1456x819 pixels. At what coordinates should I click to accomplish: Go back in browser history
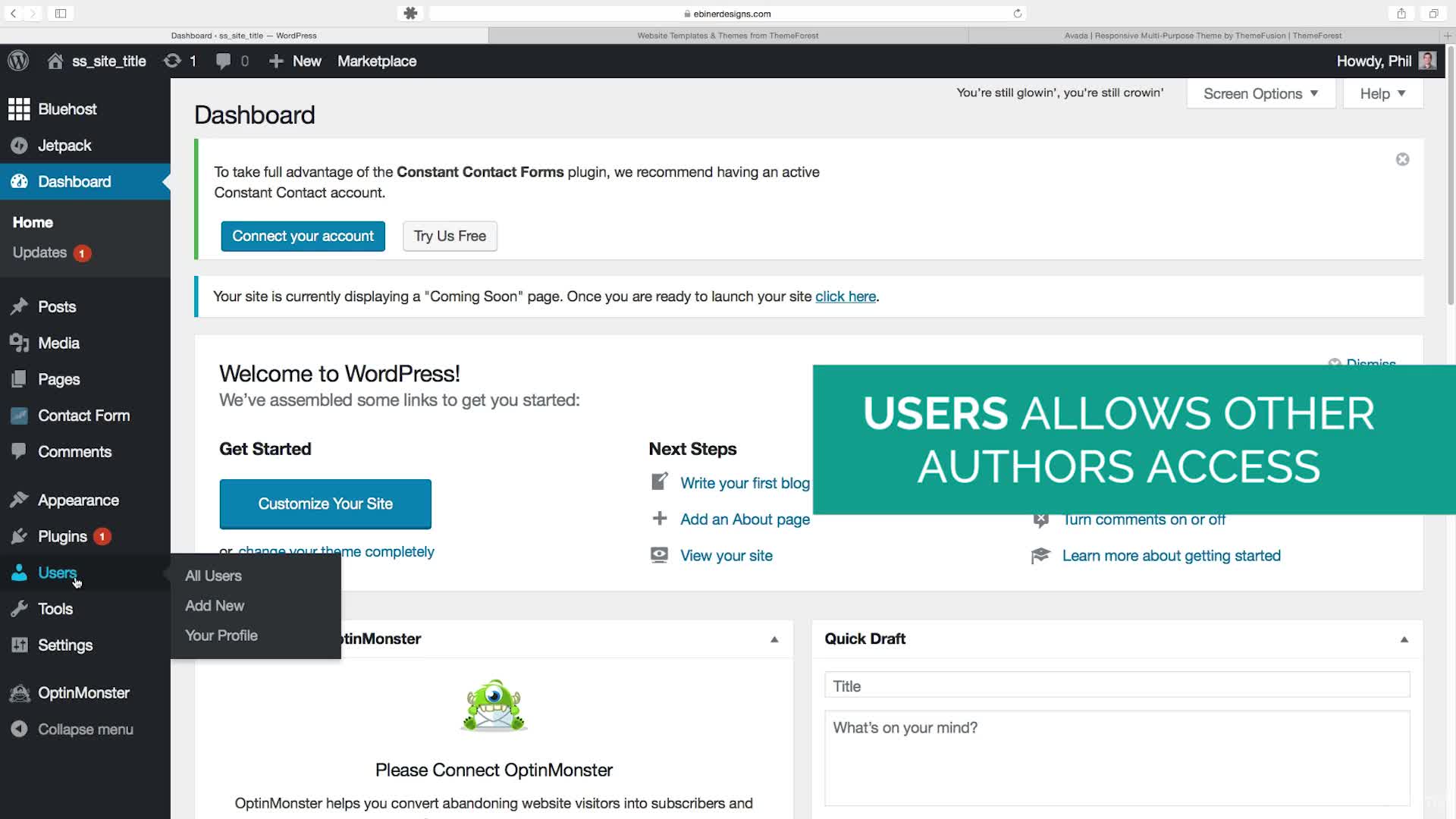(x=13, y=14)
